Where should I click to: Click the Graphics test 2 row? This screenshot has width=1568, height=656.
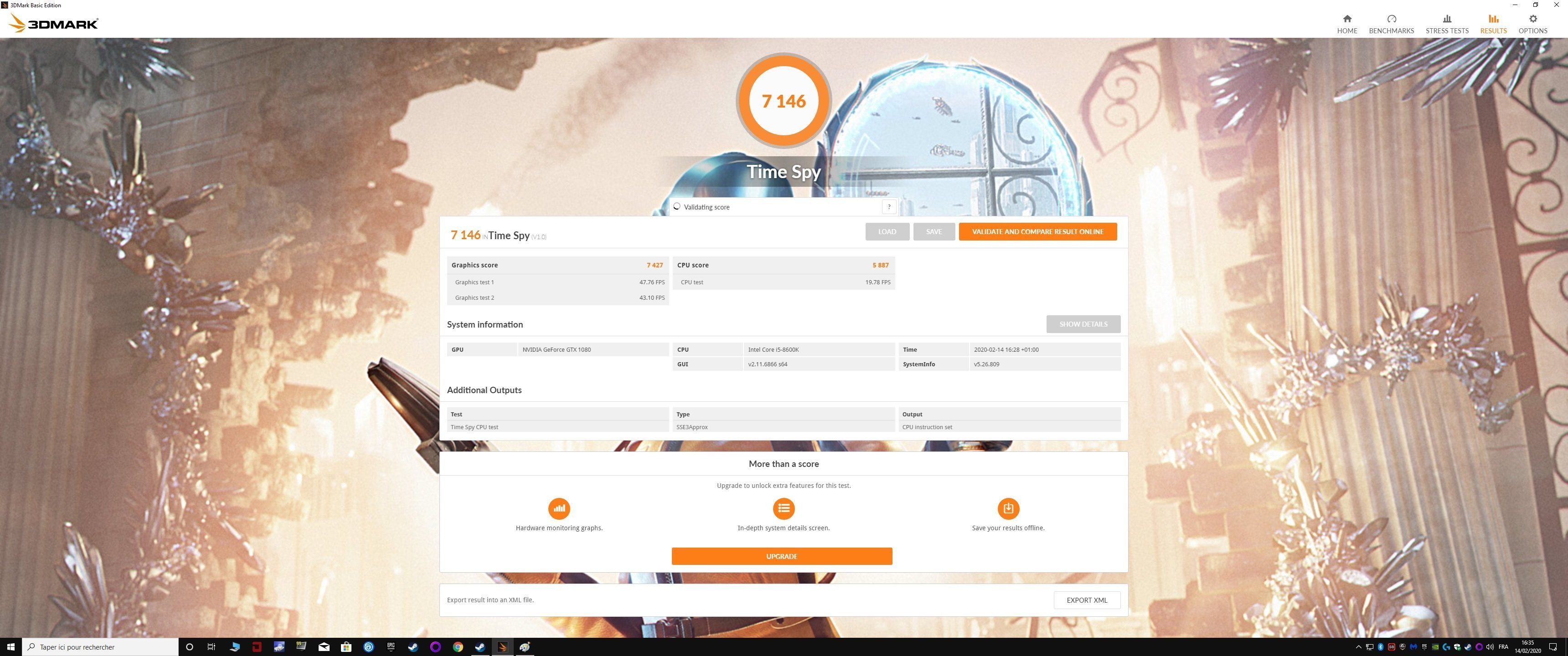point(557,297)
